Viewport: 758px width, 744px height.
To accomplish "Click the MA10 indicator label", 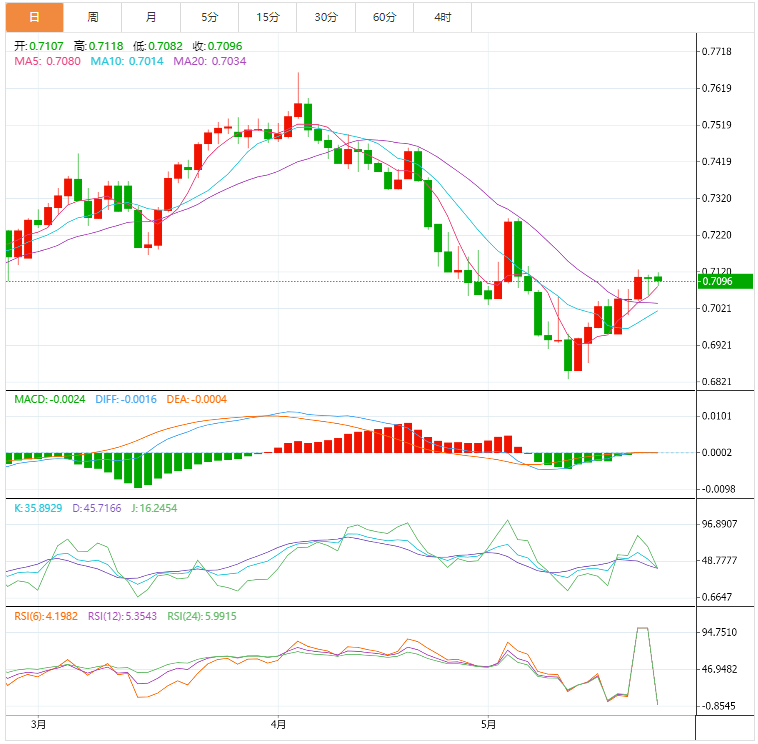I will pos(127,62).
